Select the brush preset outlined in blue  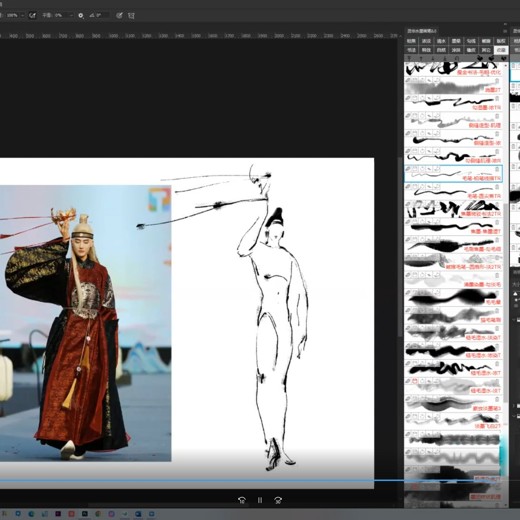(453, 174)
